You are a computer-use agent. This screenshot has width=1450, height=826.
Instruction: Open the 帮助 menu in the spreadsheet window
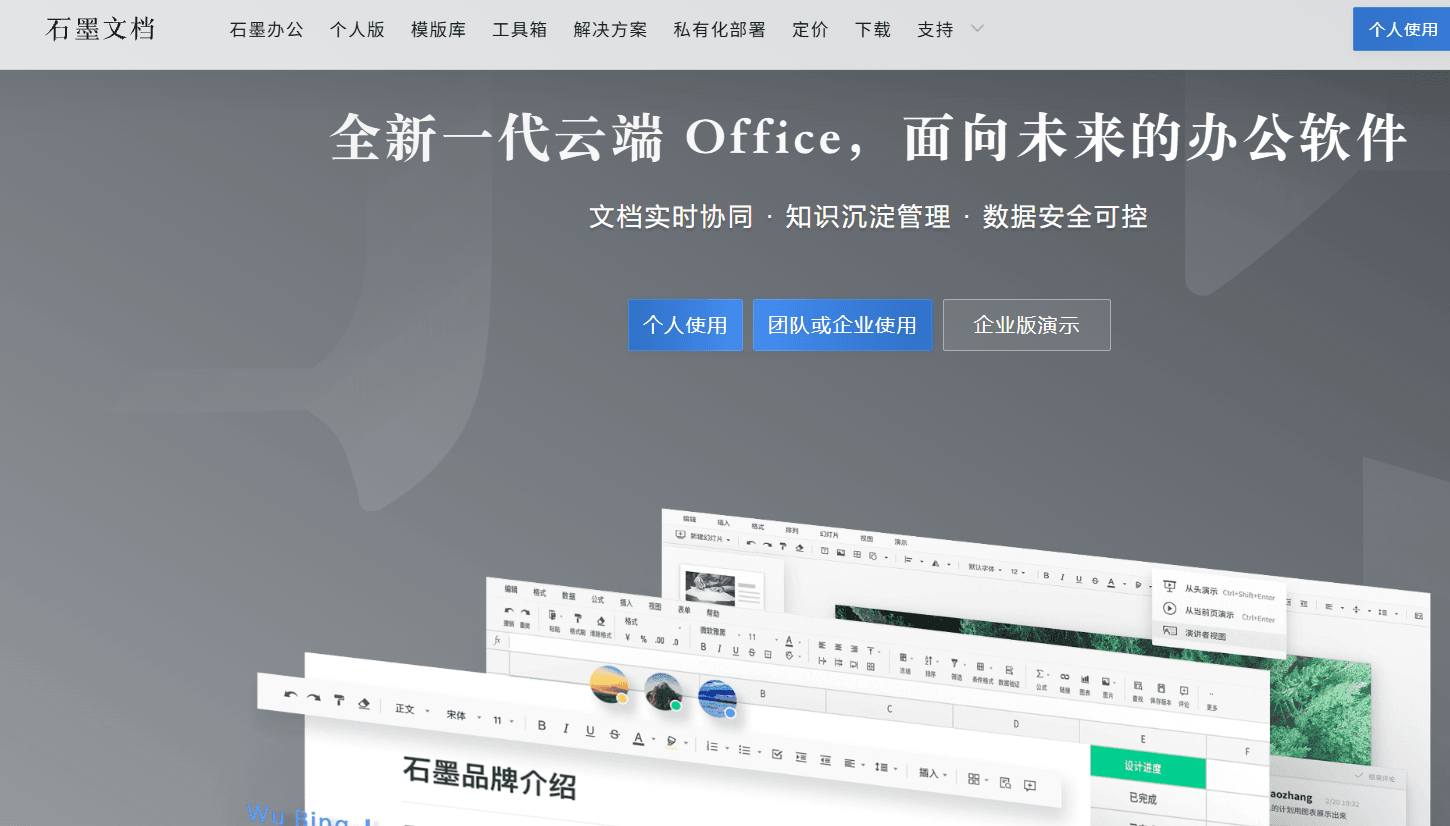[713, 613]
